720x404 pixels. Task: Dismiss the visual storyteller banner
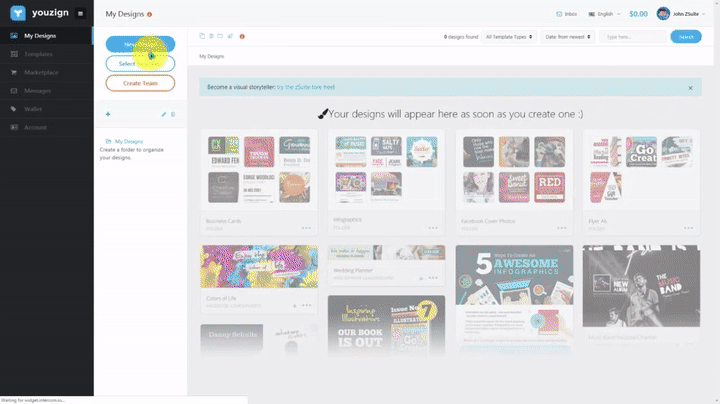[690, 88]
